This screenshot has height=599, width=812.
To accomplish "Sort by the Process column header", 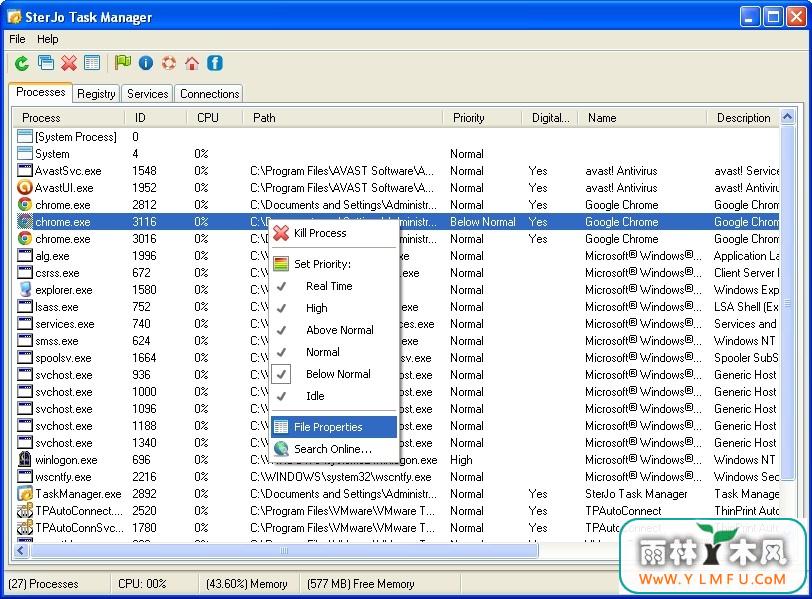I will (x=68, y=118).
